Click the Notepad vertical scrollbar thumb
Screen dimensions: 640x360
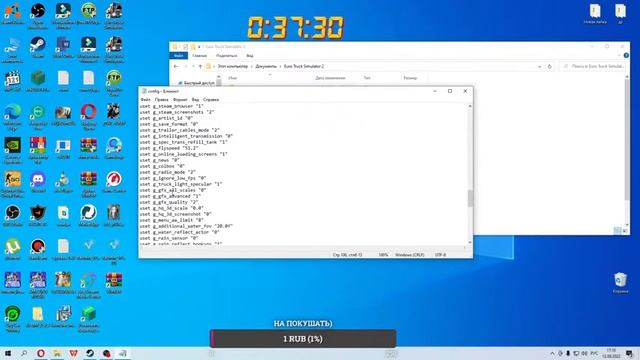pos(470,198)
